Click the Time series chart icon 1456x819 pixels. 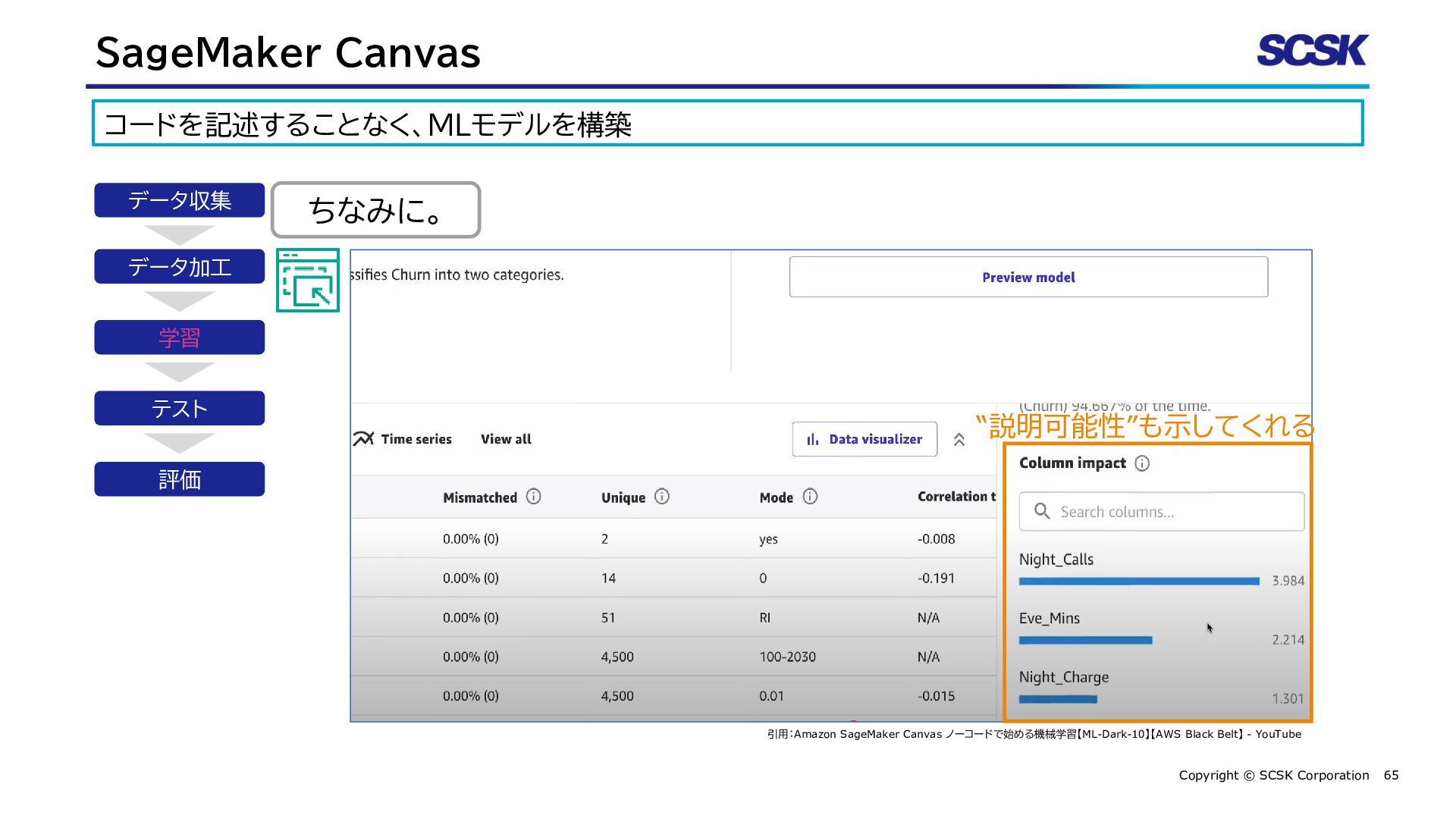click(x=363, y=439)
